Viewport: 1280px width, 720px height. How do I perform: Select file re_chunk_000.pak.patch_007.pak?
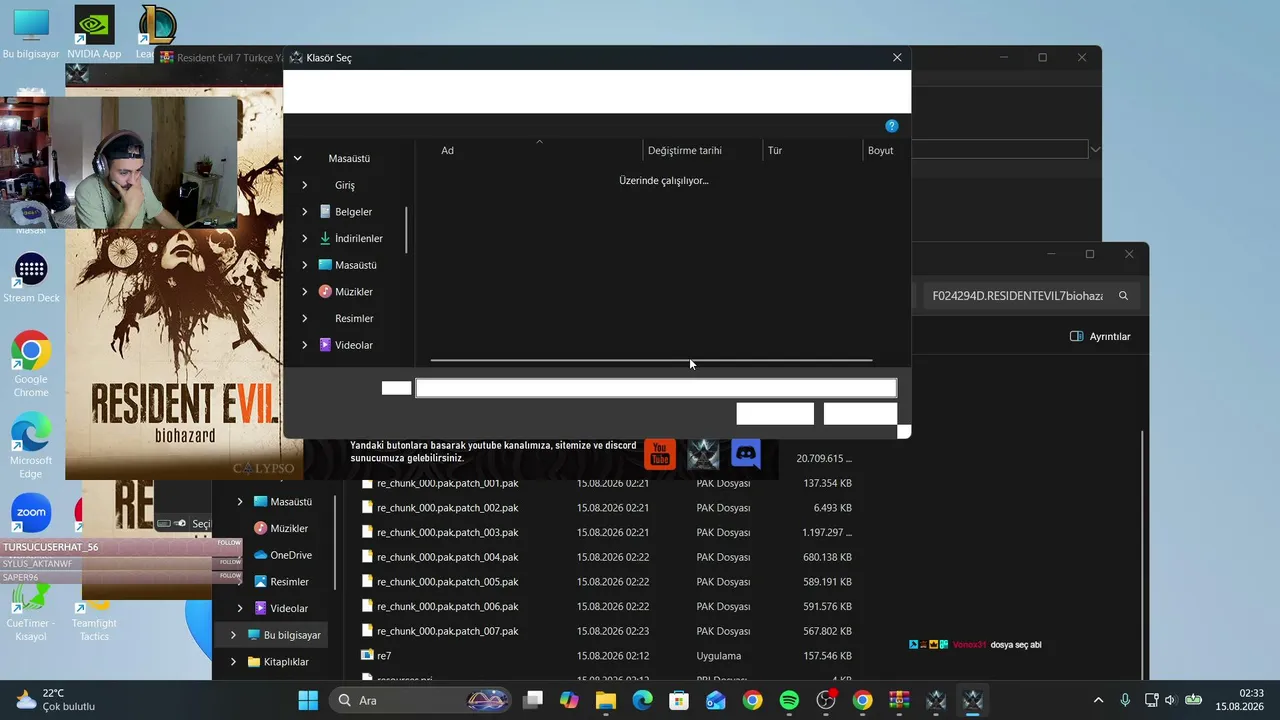[x=448, y=631]
